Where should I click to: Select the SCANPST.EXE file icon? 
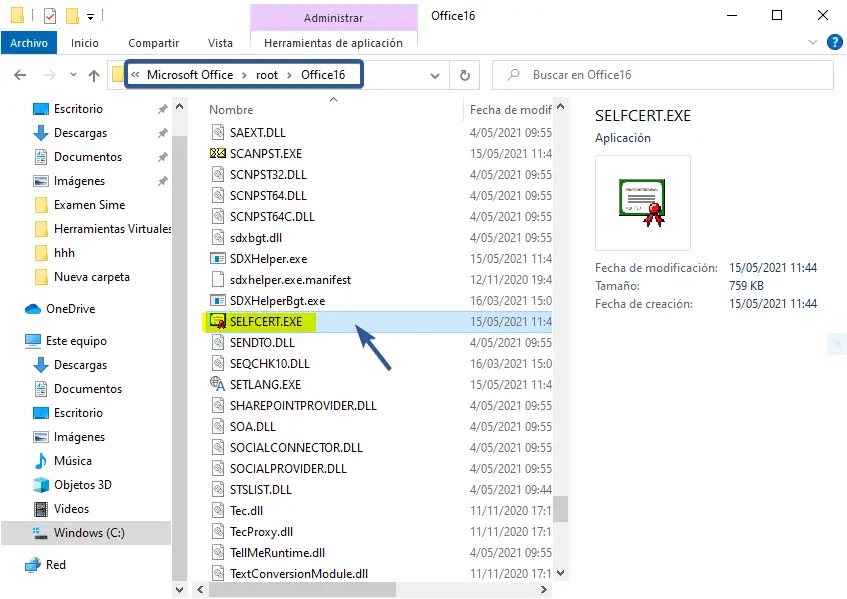point(218,153)
